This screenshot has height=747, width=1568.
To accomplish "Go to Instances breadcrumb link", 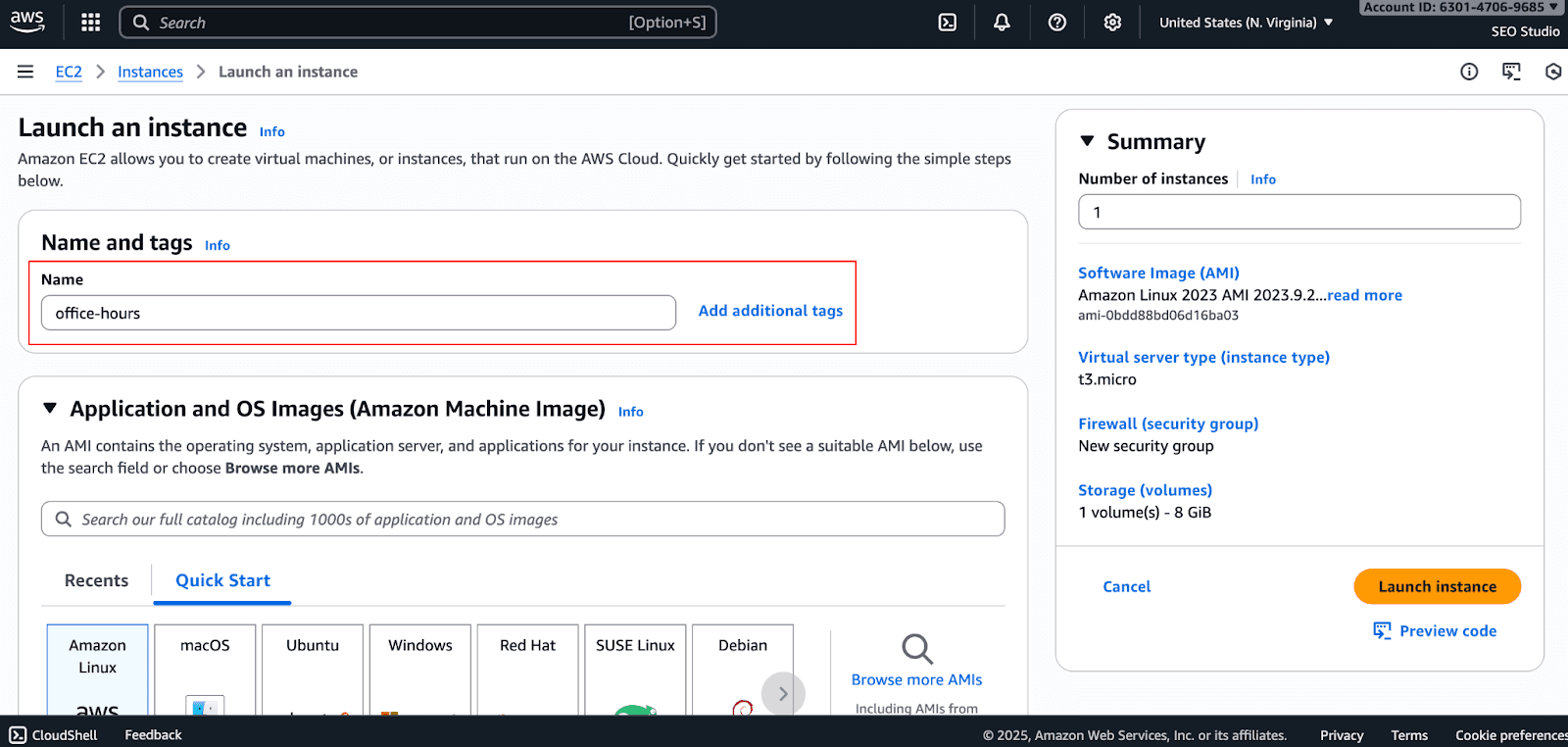I will (150, 72).
